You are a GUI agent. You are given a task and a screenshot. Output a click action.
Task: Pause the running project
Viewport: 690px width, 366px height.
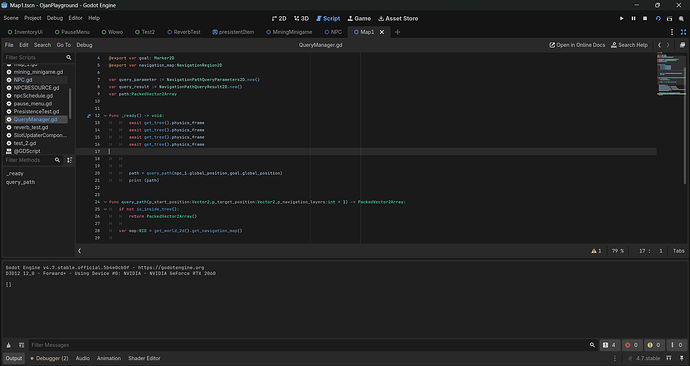click(633, 18)
